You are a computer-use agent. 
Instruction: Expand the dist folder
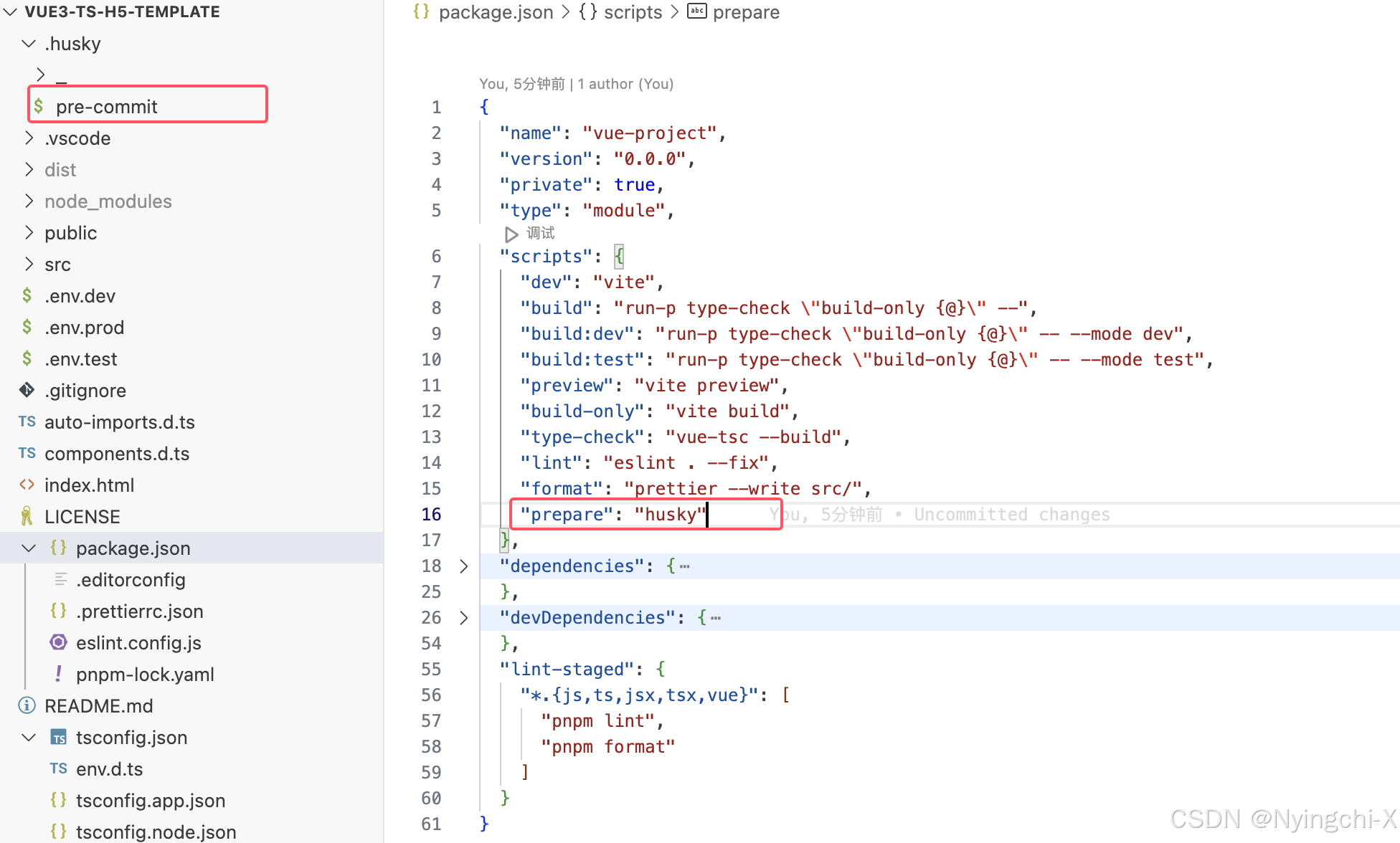pos(29,169)
